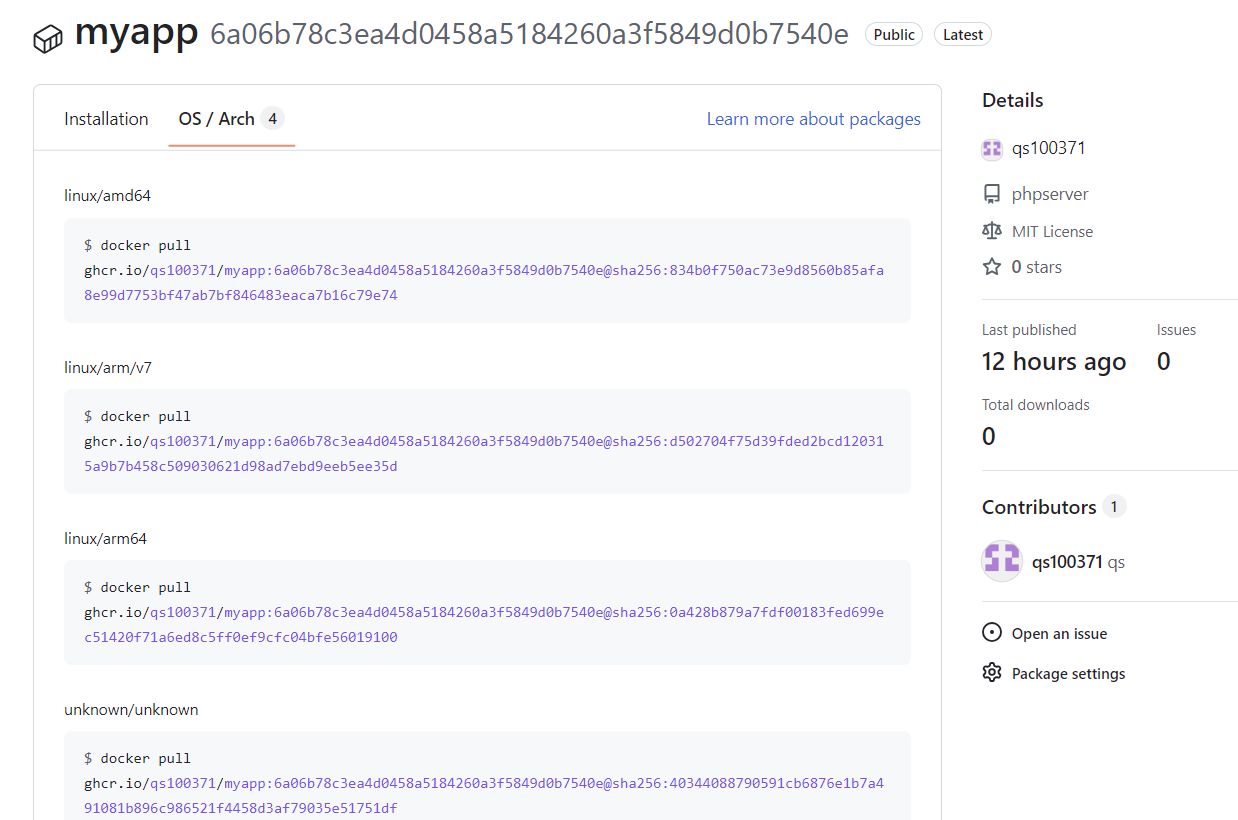This screenshot has width=1238, height=820.
Task: Click the linux/amd64 docker pull command box
Action: pyautogui.click(x=487, y=270)
